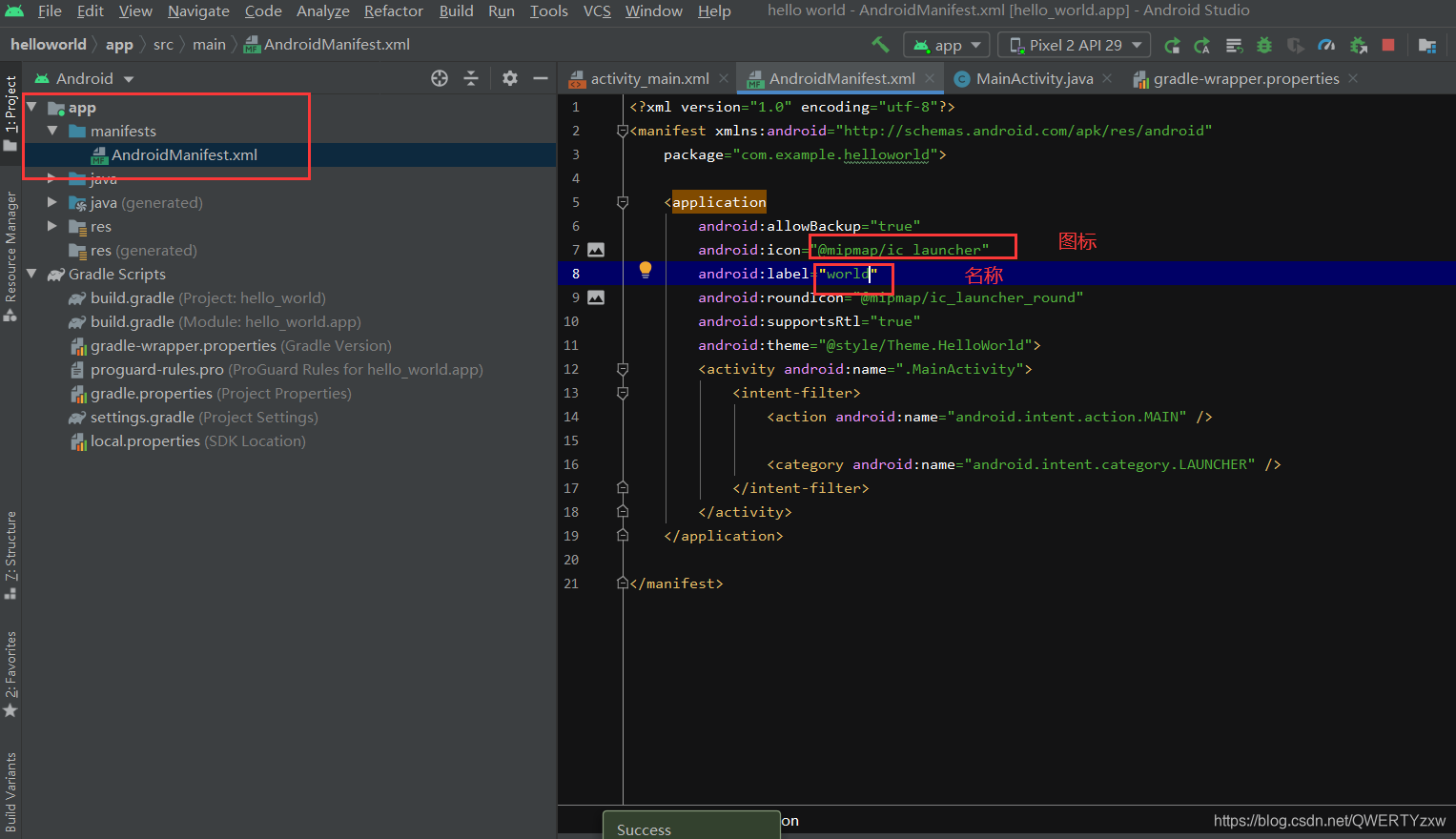
Task: Open the Android project view dropdown
Action: tap(84, 78)
